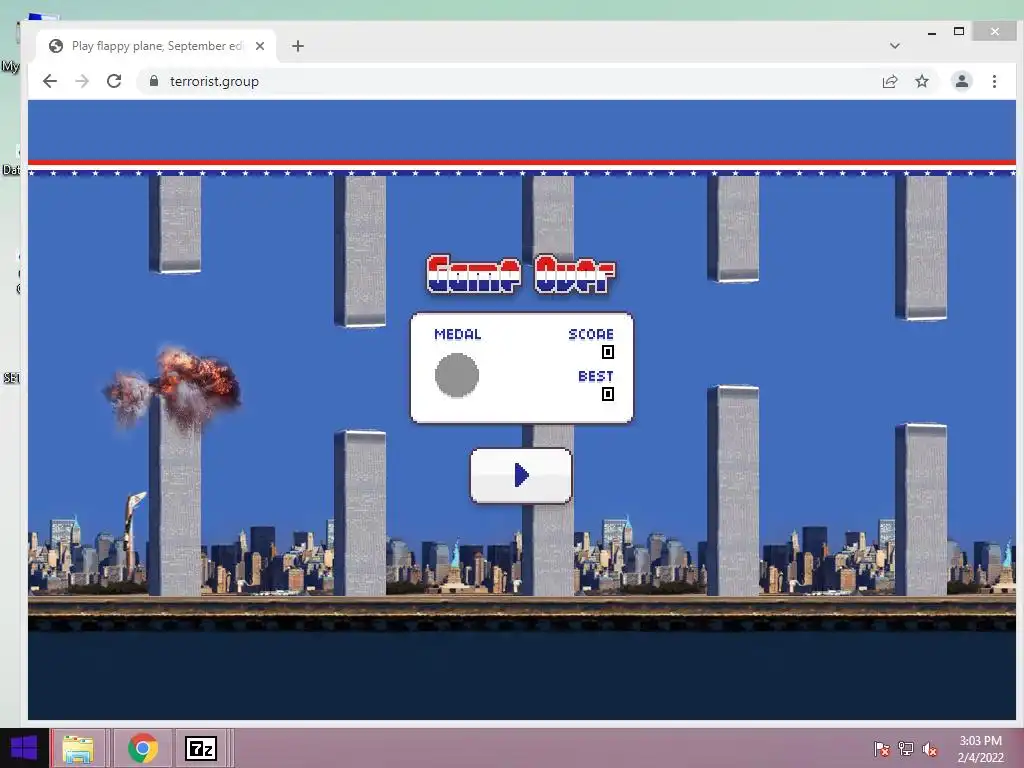Click the gray medal circle
This screenshot has width=1024, height=768.
tap(456, 376)
